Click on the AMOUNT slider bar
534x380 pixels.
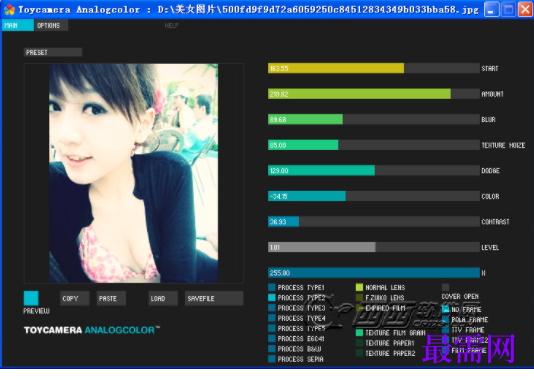(x=374, y=94)
